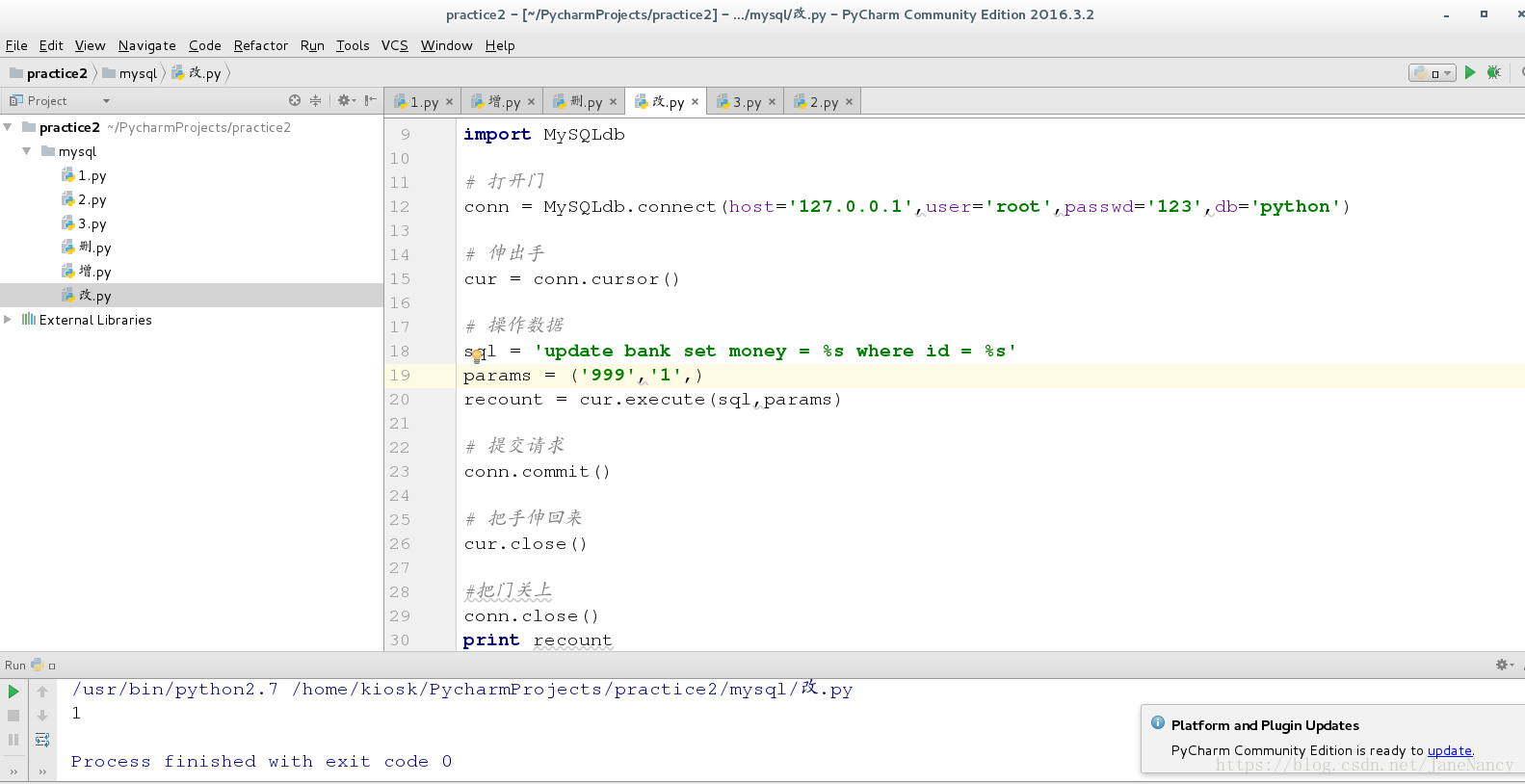Screen dimensions: 1525x784
Task: Open the Run menu
Action: pos(312,45)
